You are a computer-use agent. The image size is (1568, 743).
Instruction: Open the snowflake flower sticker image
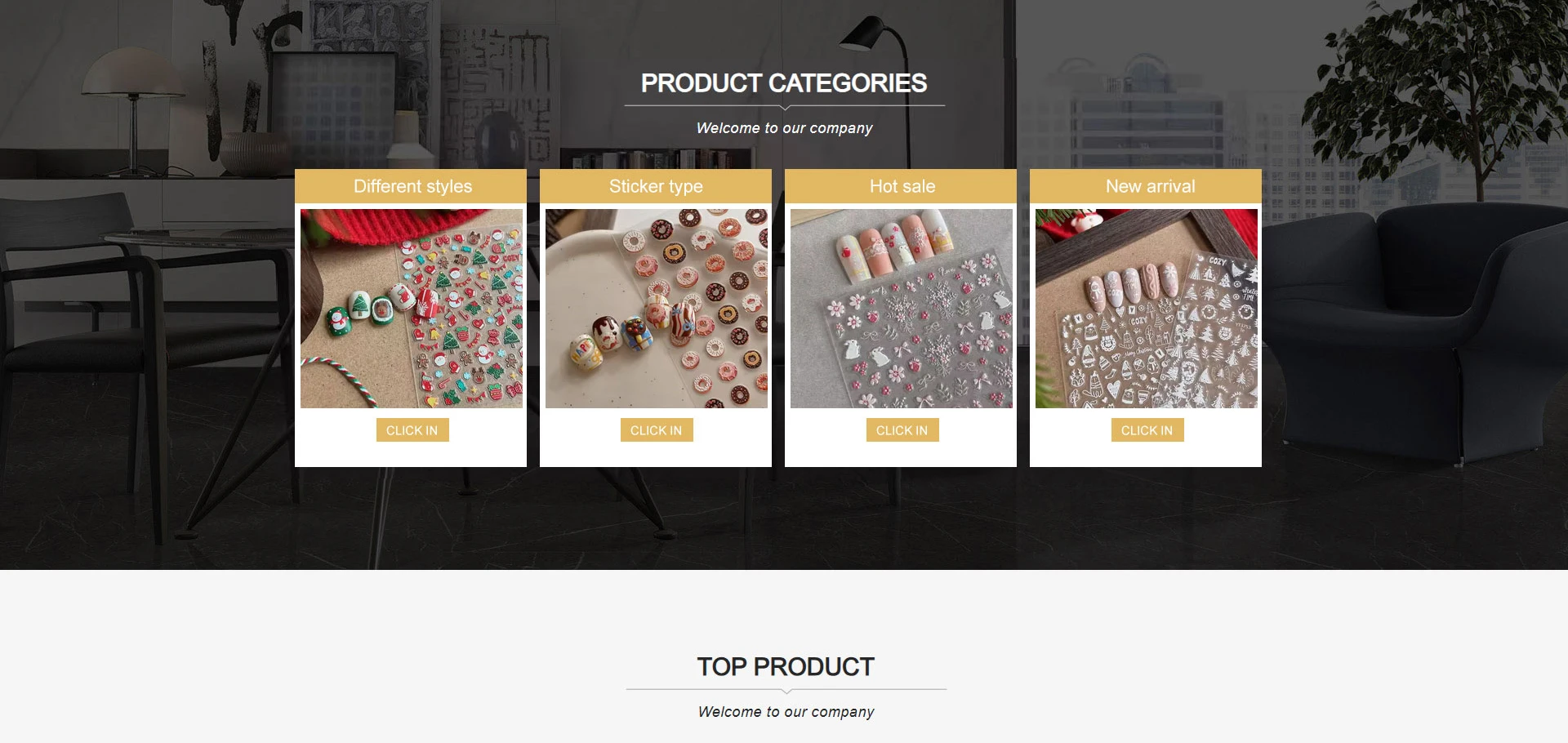click(x=902, y=309)
